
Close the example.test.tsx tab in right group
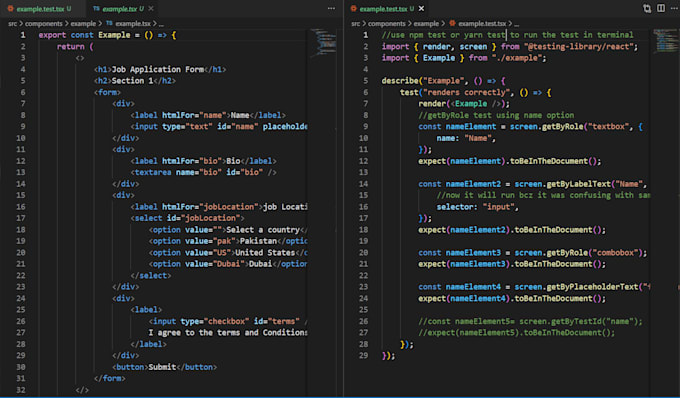coord(421,8)
